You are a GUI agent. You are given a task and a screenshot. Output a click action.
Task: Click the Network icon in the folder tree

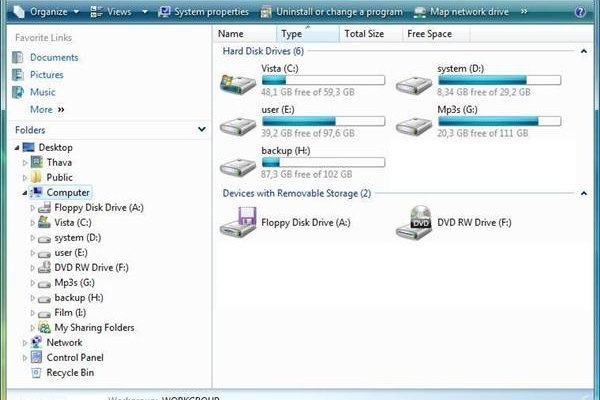[x=37, y=342]
